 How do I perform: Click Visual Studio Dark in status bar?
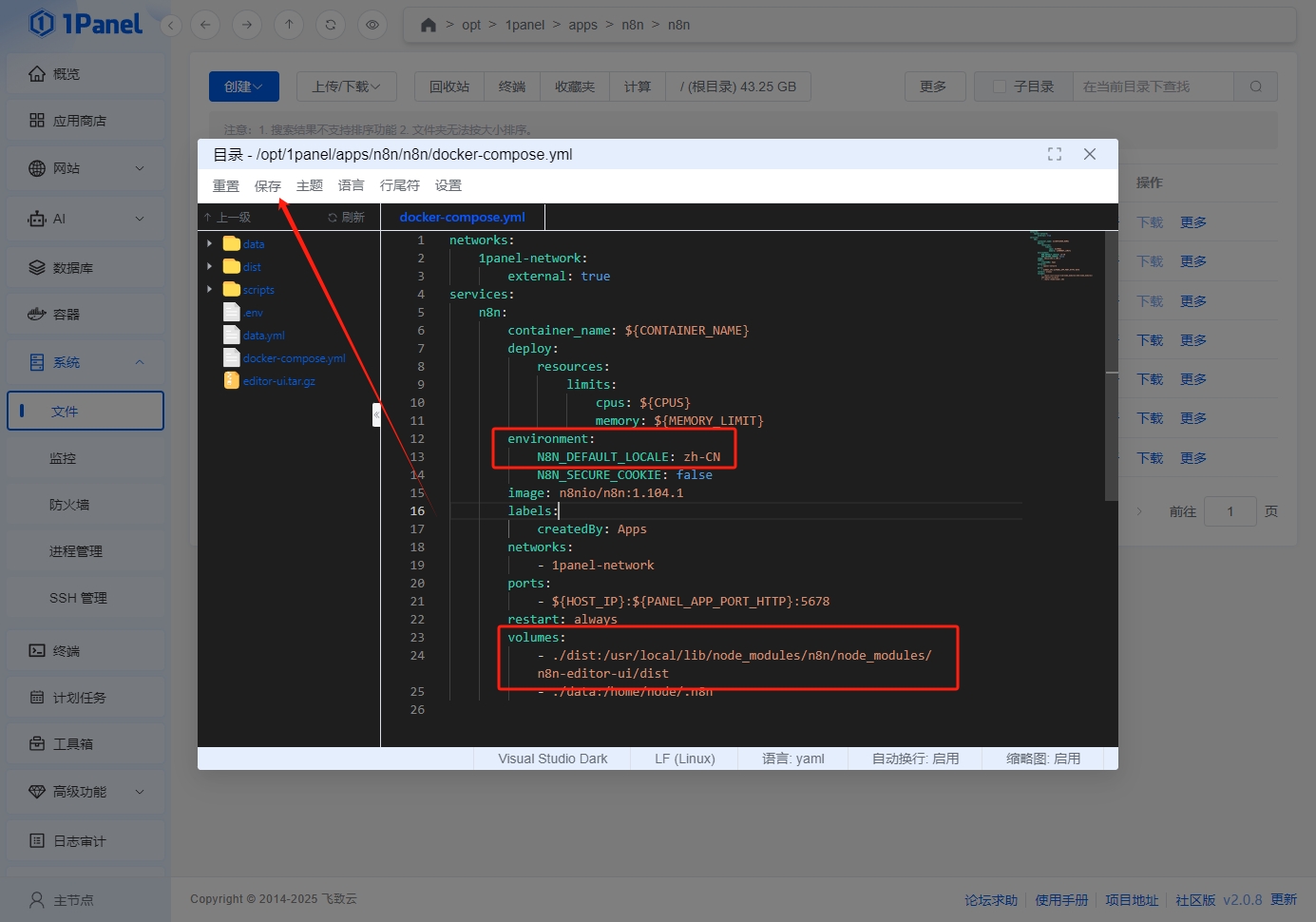click(x=553, y=759)
